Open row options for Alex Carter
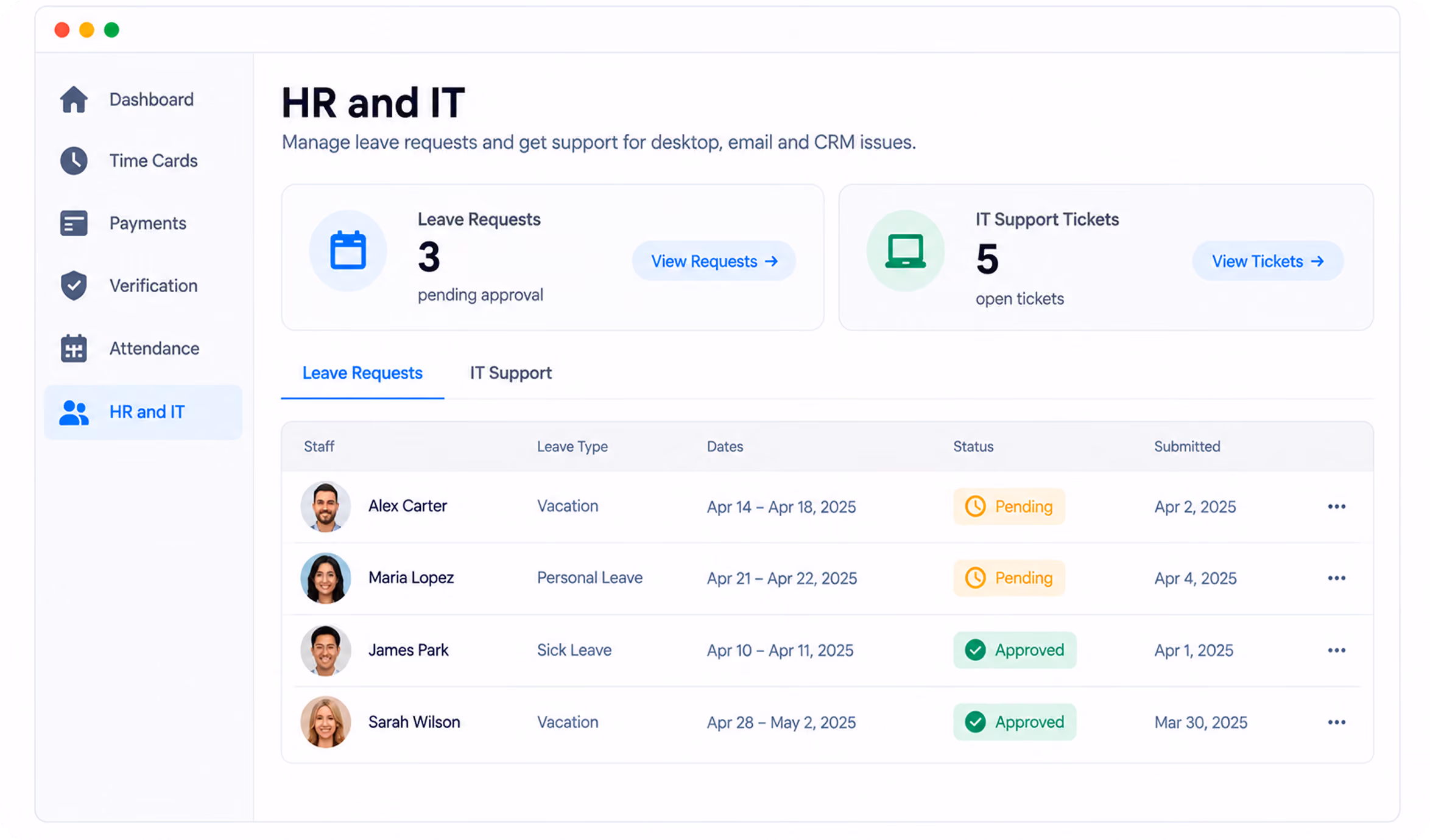This screenshot has width=1430, height=840. 1336,506
